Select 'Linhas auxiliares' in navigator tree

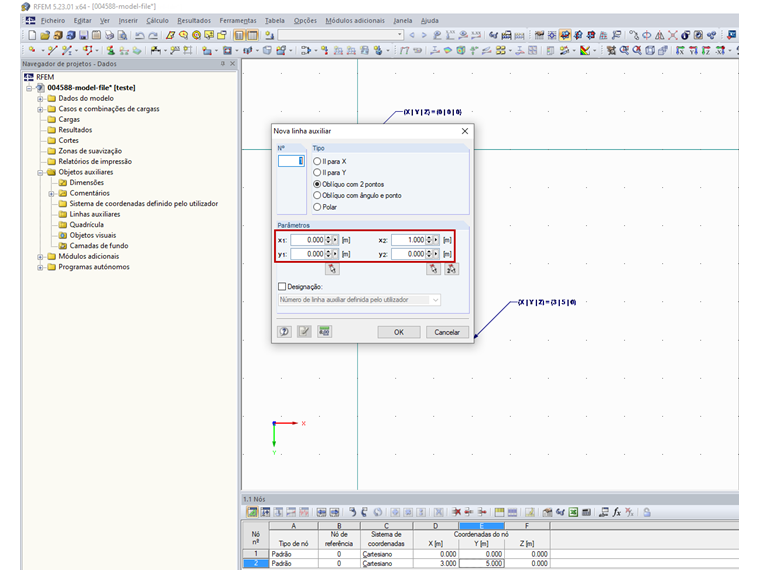click(x=95, y=214)
